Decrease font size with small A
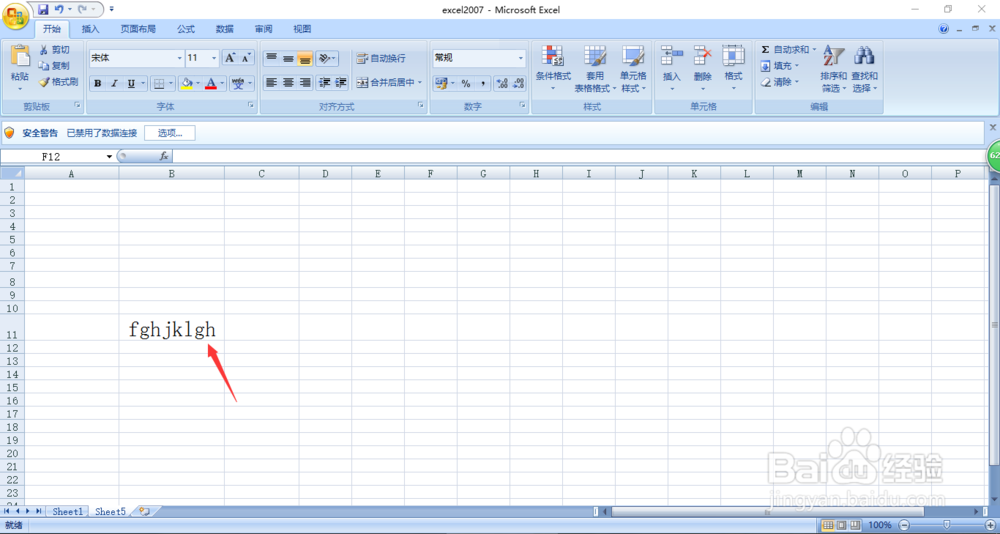The height and width of the screenshot is (534, 1000). (x=246, y=58)
